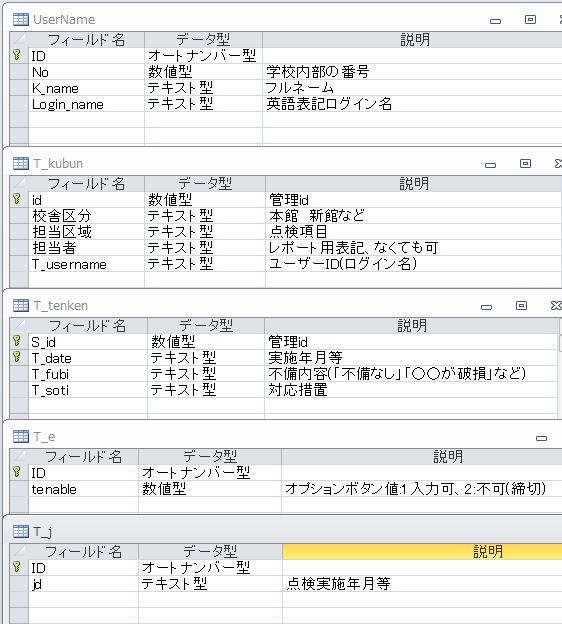Click フィールド名 header in UserName table
This screenshot has height=624, width=562.
coord(86,40)
